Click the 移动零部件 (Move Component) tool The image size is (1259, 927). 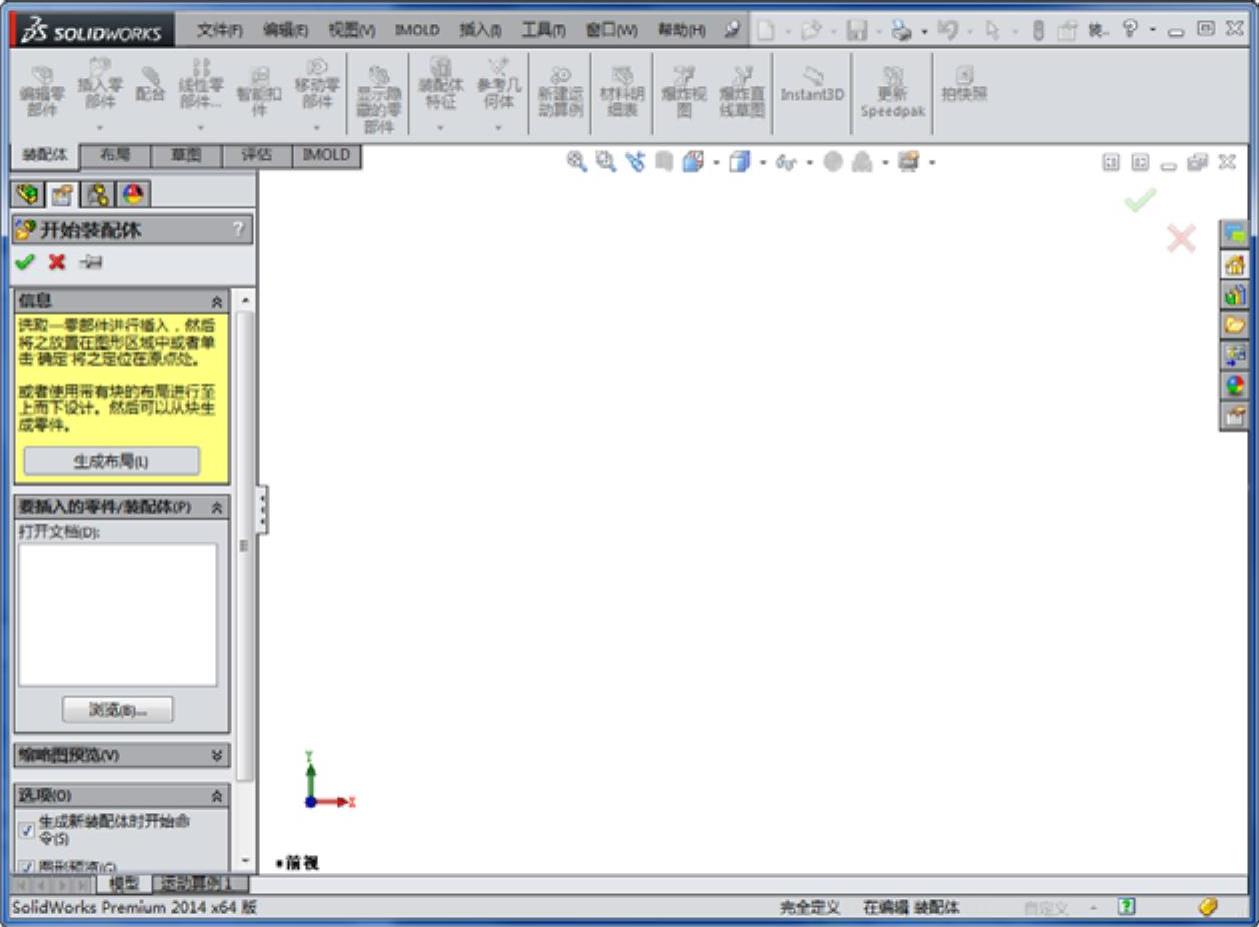(x=317, y=85)
